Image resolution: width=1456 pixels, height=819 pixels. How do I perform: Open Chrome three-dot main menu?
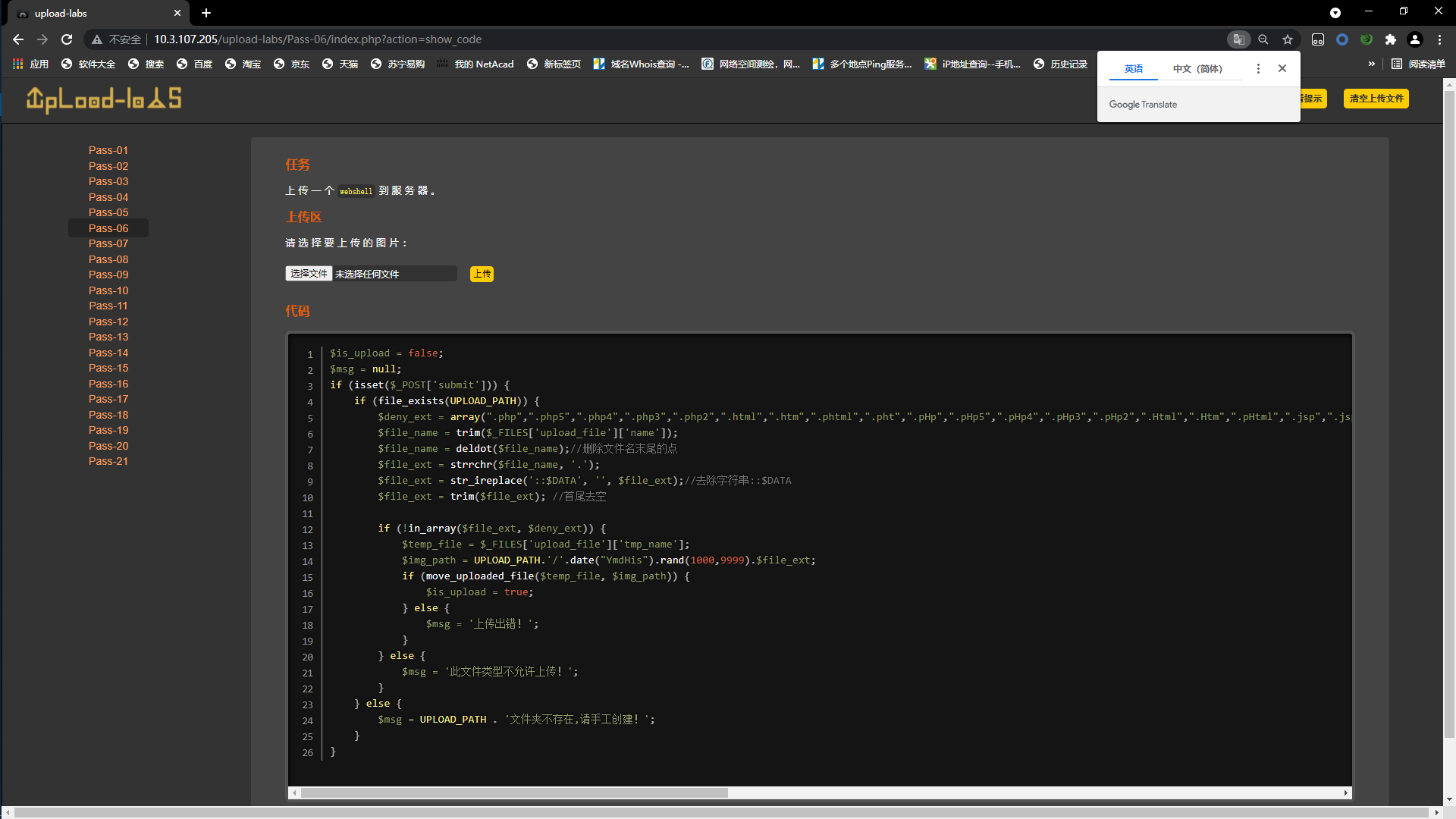tap(1439, 39)
